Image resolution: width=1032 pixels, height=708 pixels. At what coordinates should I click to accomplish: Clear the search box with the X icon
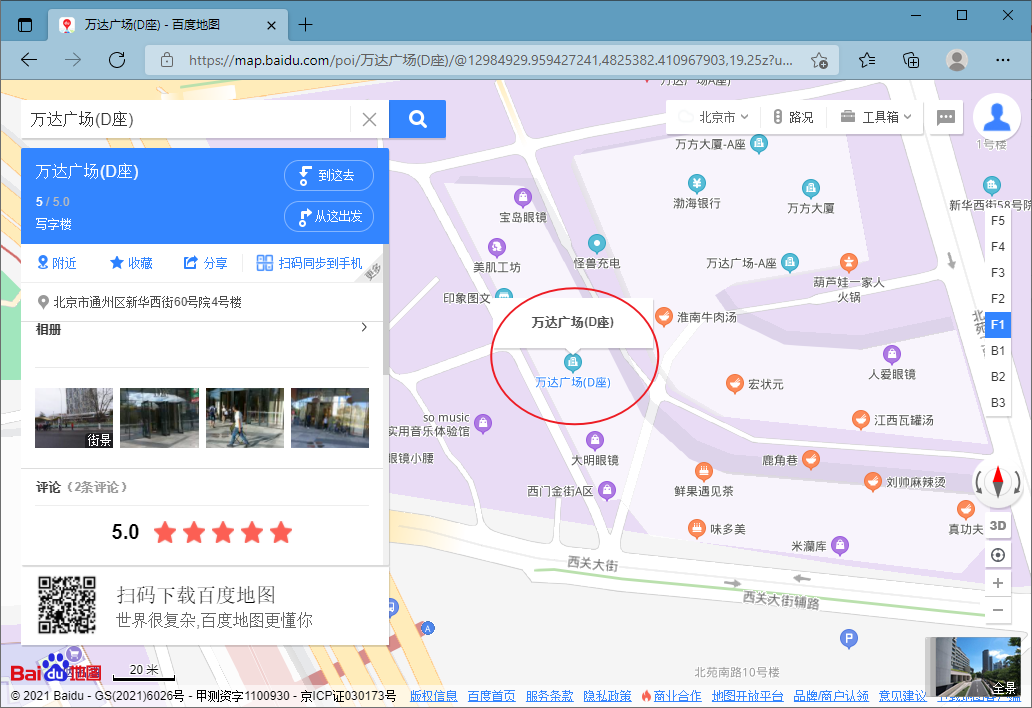pyautogui.click(x=369, y=119)
